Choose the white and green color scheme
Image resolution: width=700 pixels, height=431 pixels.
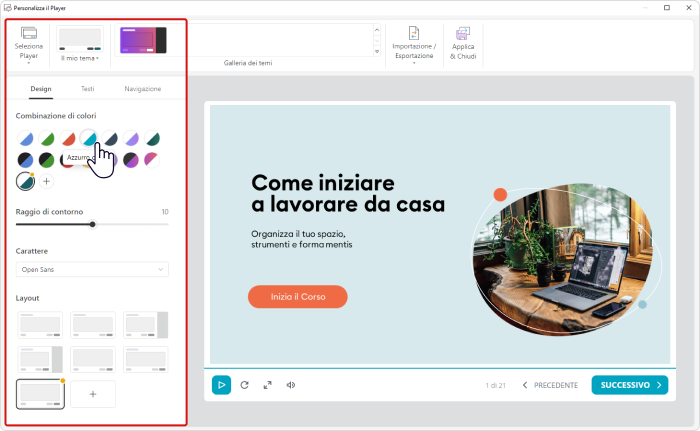[x=46, y=138]
